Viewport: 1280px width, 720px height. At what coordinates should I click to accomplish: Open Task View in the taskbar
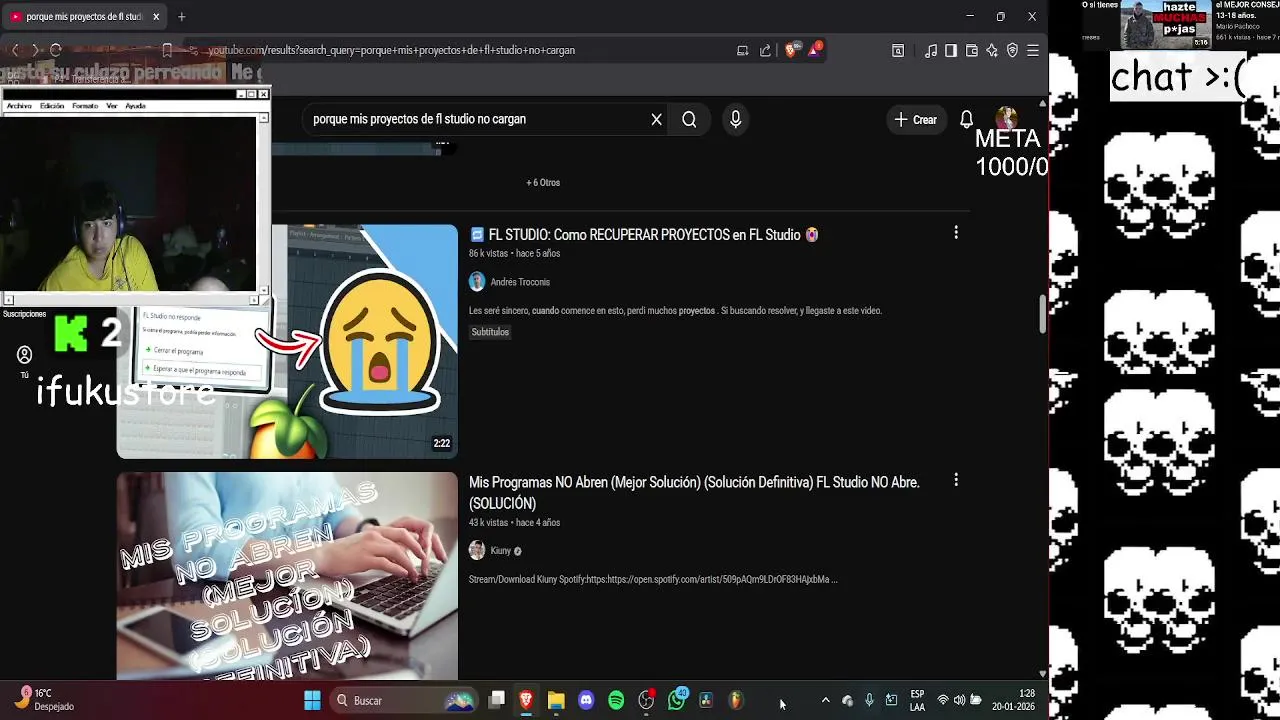click(496, 700)
